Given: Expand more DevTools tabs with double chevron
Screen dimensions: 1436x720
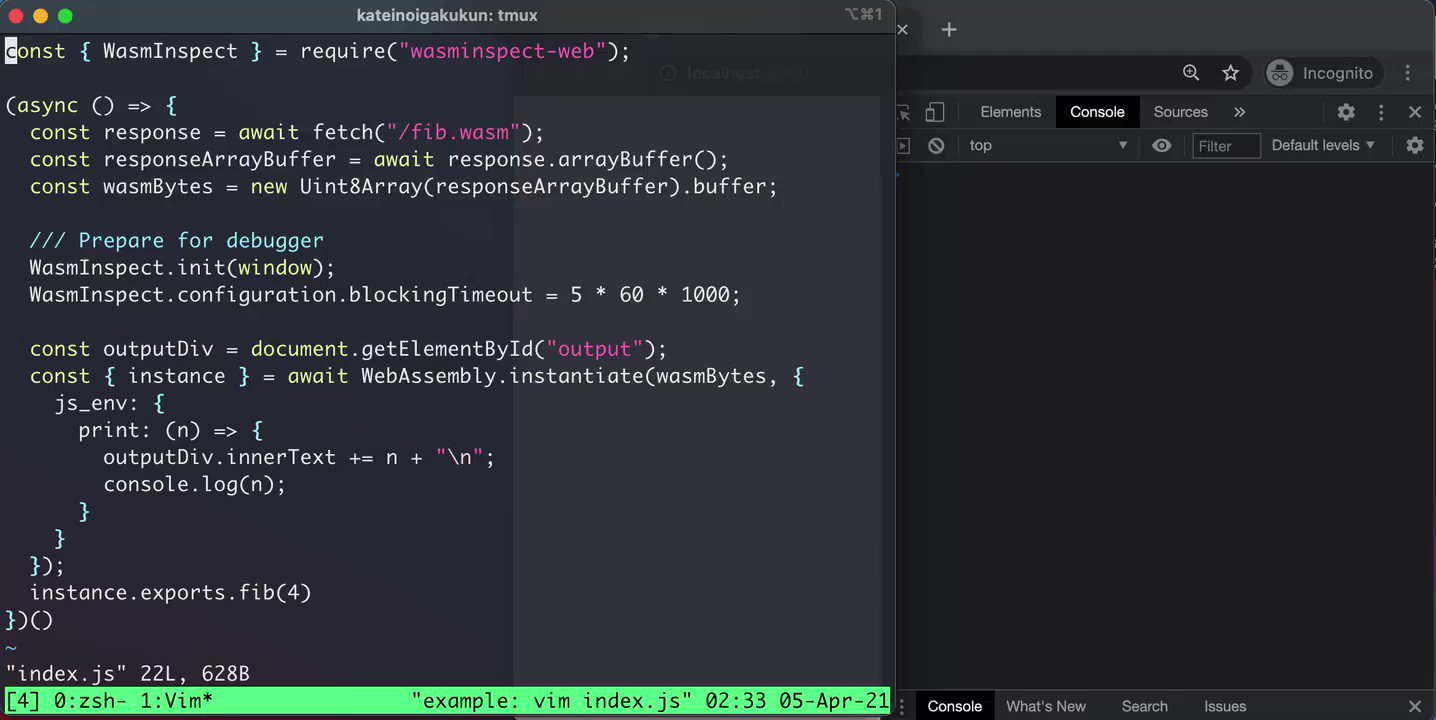Looking at the screenshot, I should pos(1239,112).
